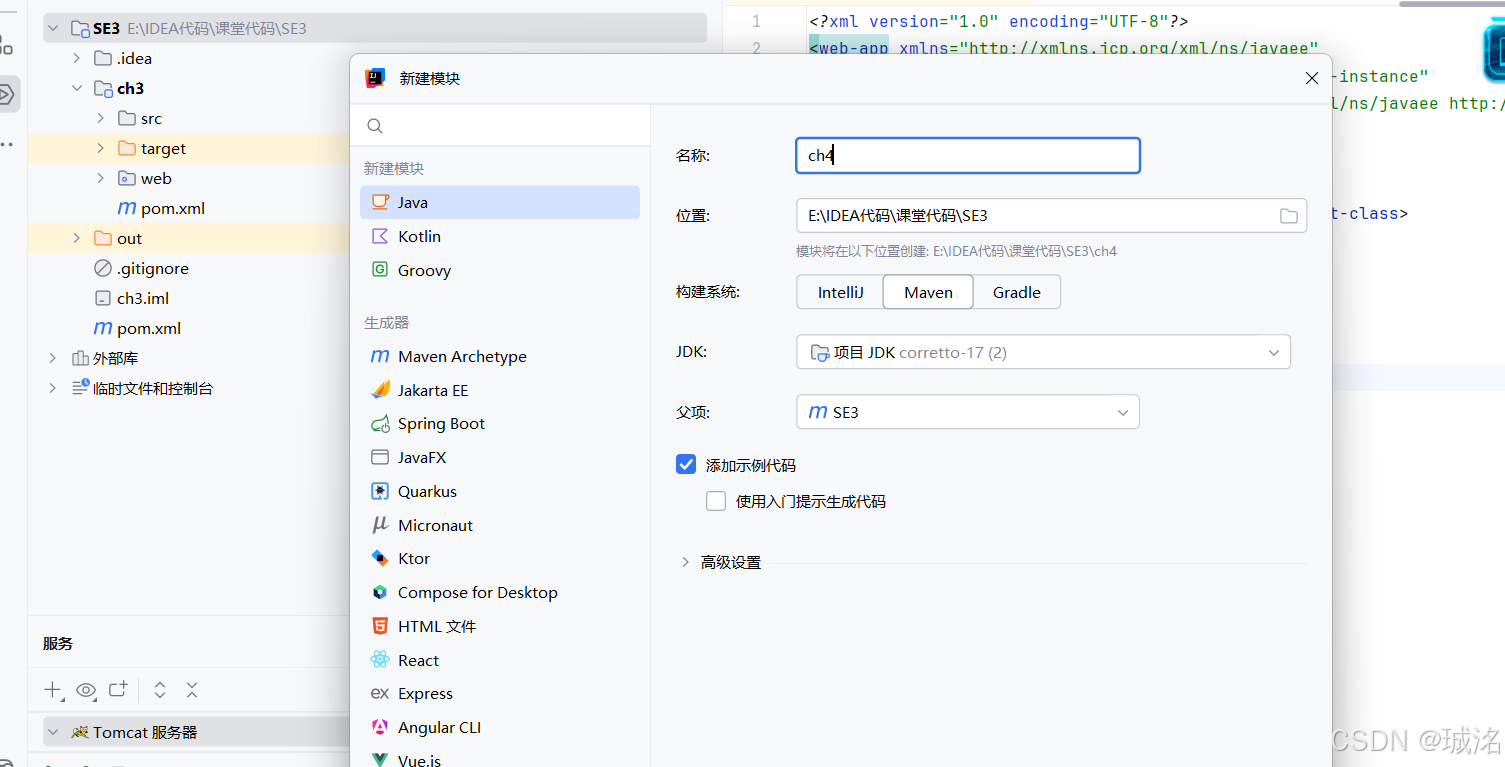
Task: Click the Tomcat cat icon in services
Action: pos(80,732)
